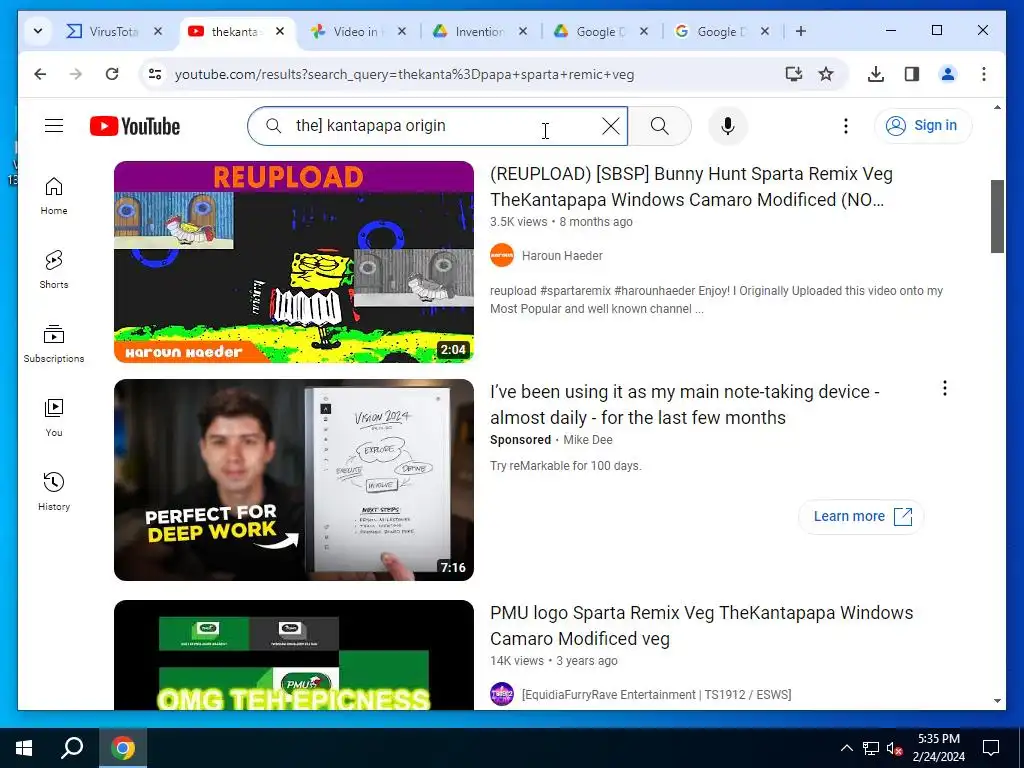Viewport: 1024px width, 768px height.
Task: Open Haroun Haeder channel avatar
Action: tap(502, 255)
